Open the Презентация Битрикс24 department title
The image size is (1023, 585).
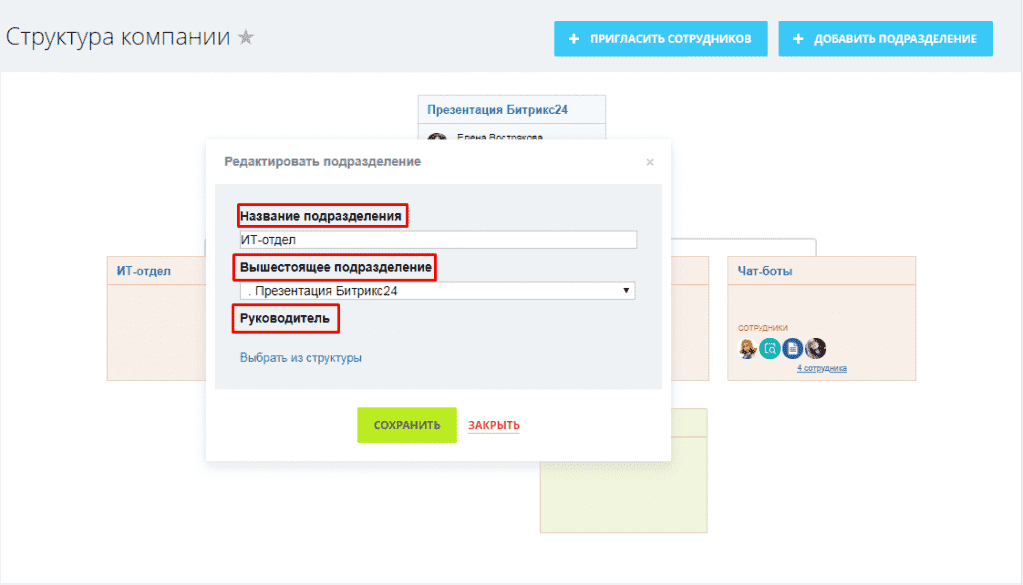[497, 109]
